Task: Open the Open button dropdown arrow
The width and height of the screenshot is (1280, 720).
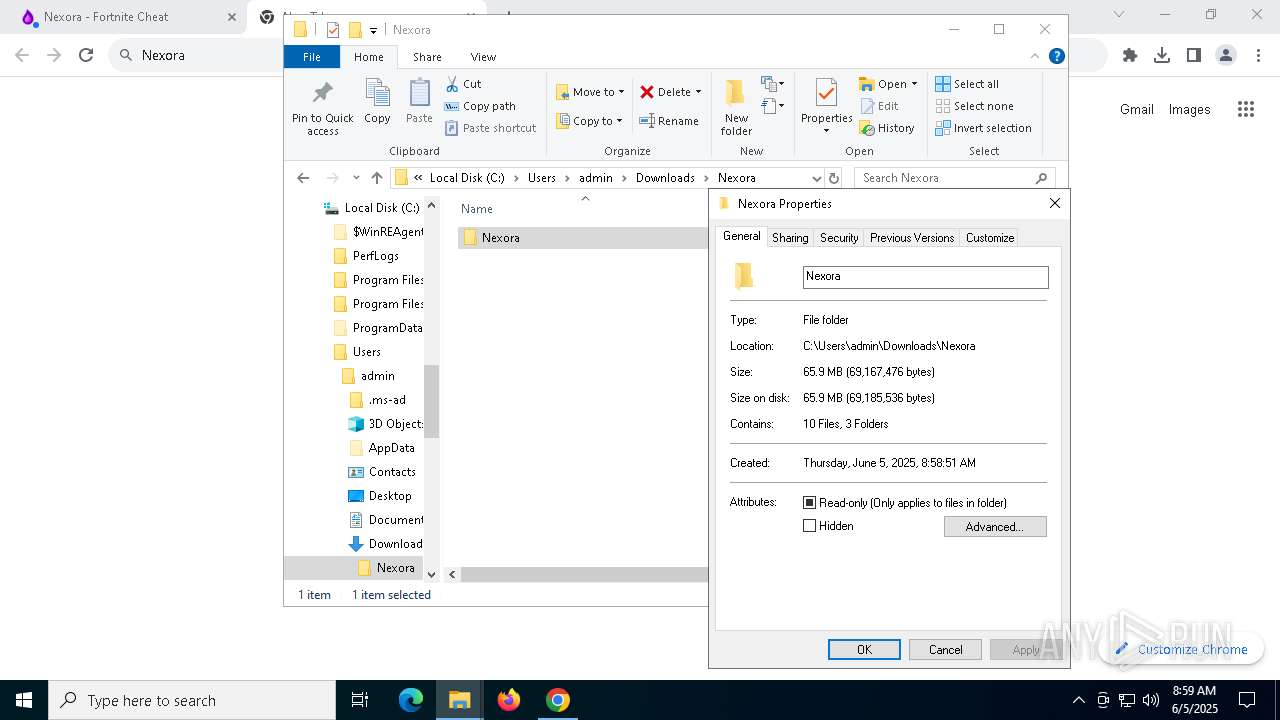Action: pyautogui.click(x=914, y=84)
